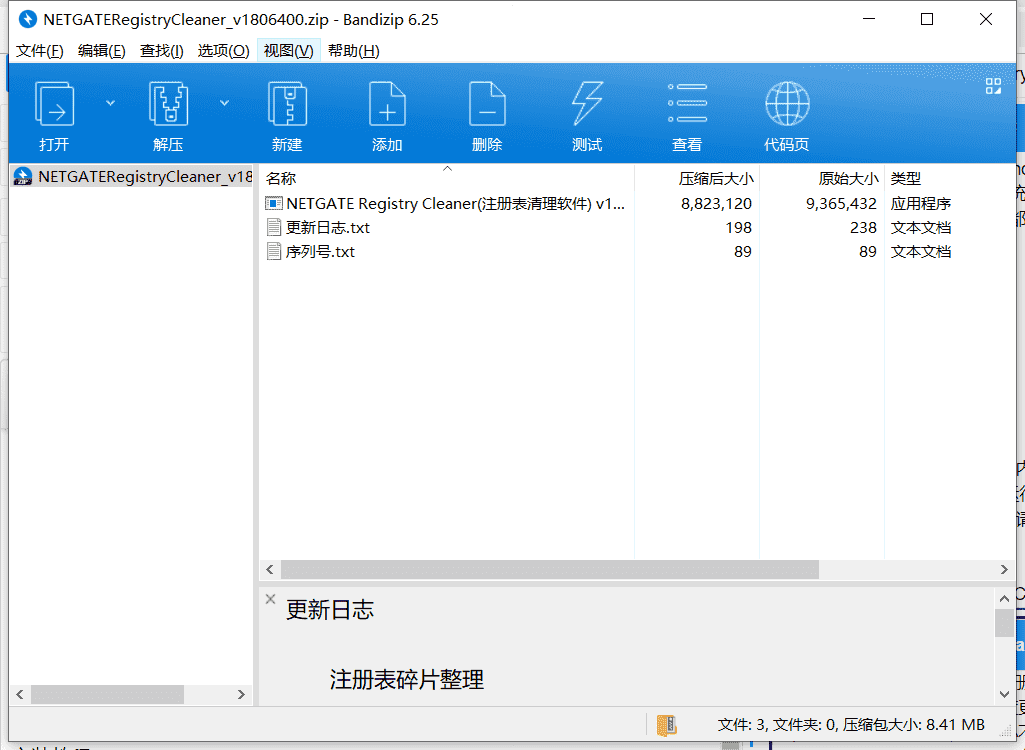This screenshot has height=750, width=1025.
Task: Click the 查看 (View) list icon
Action: 687,103
